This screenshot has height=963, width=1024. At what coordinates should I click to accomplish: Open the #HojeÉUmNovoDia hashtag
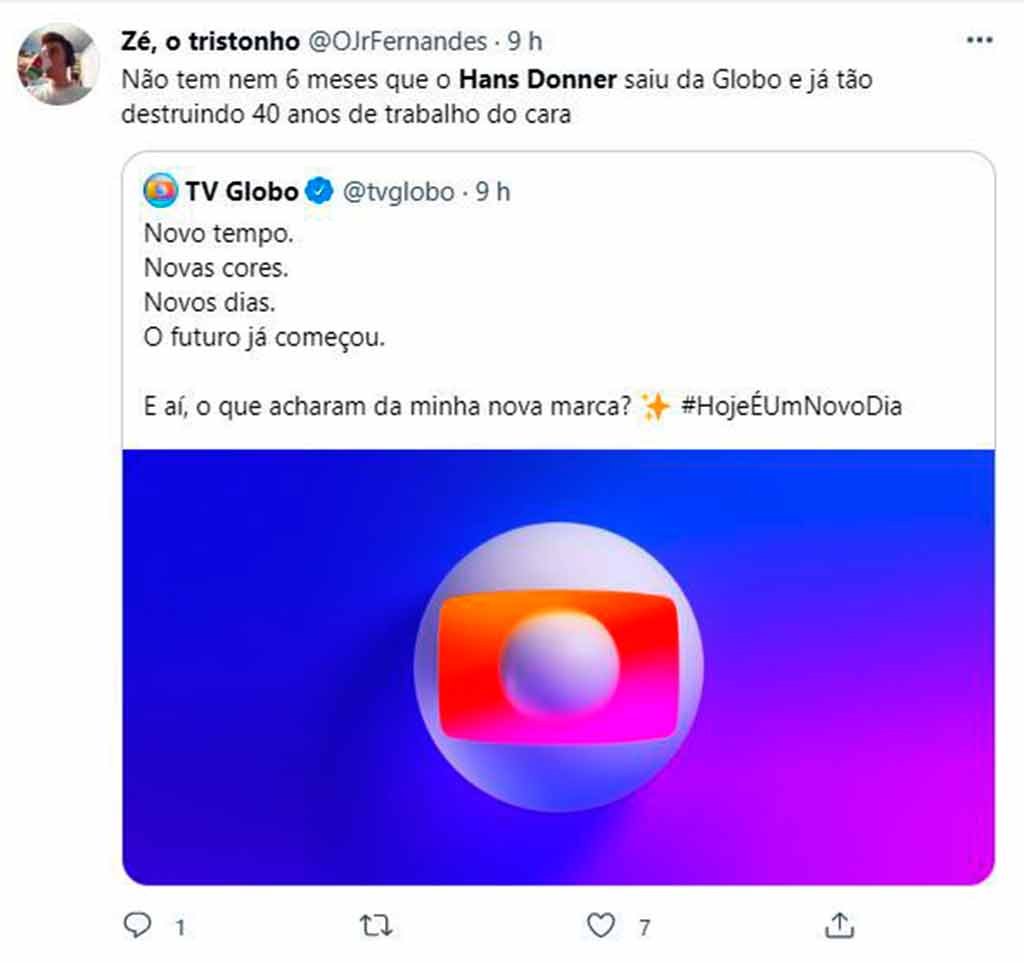tap(792, 406)
